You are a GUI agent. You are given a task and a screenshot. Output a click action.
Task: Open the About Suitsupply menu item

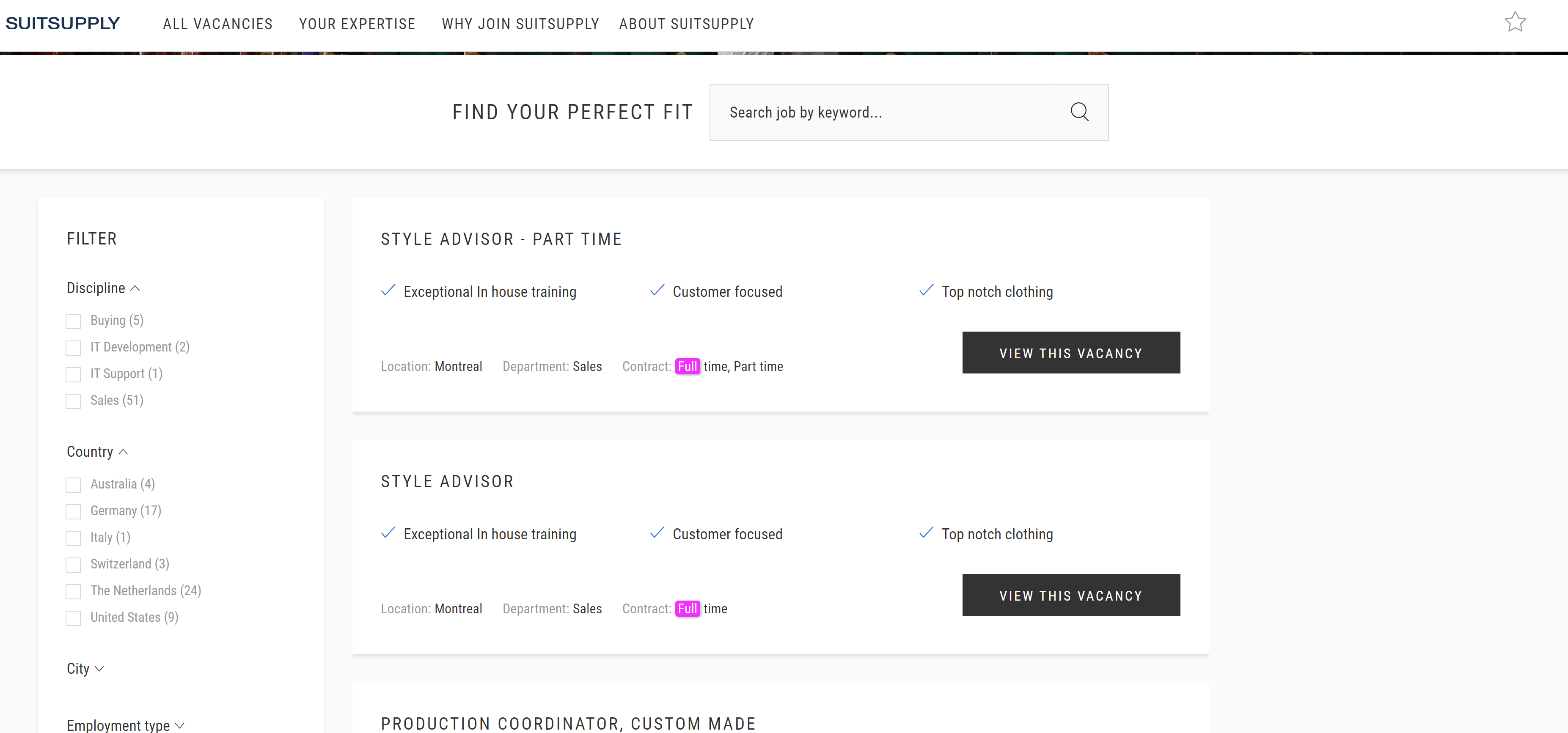tap(687, 24)
